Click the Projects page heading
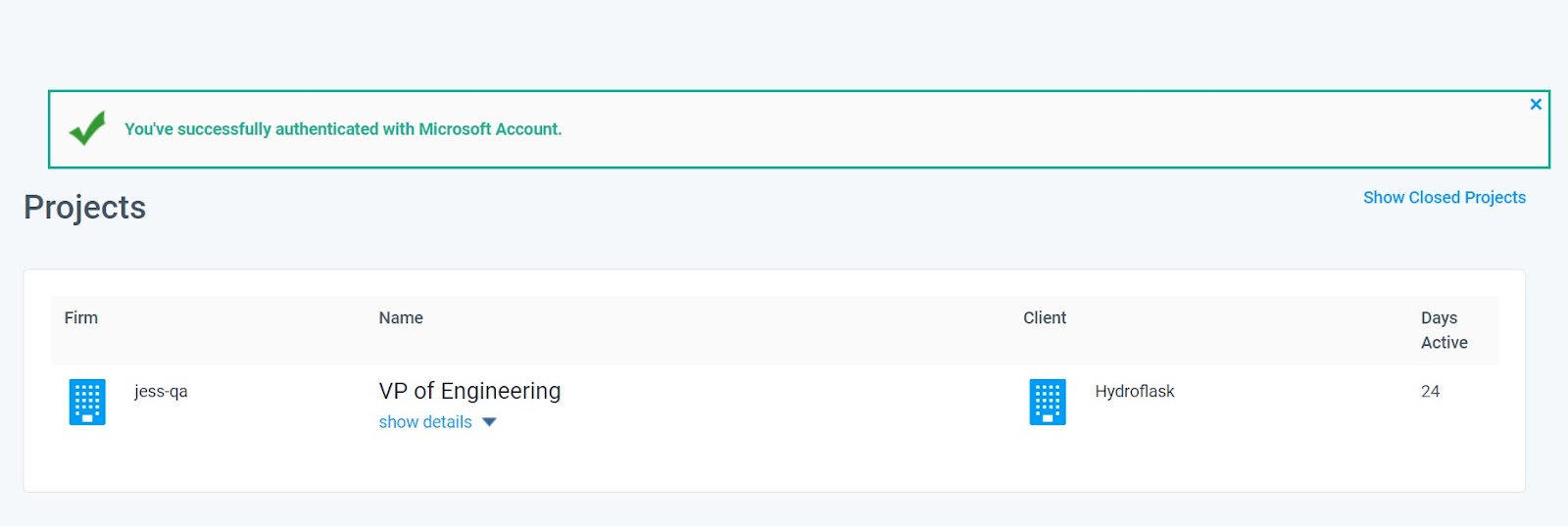 (84, 208)
